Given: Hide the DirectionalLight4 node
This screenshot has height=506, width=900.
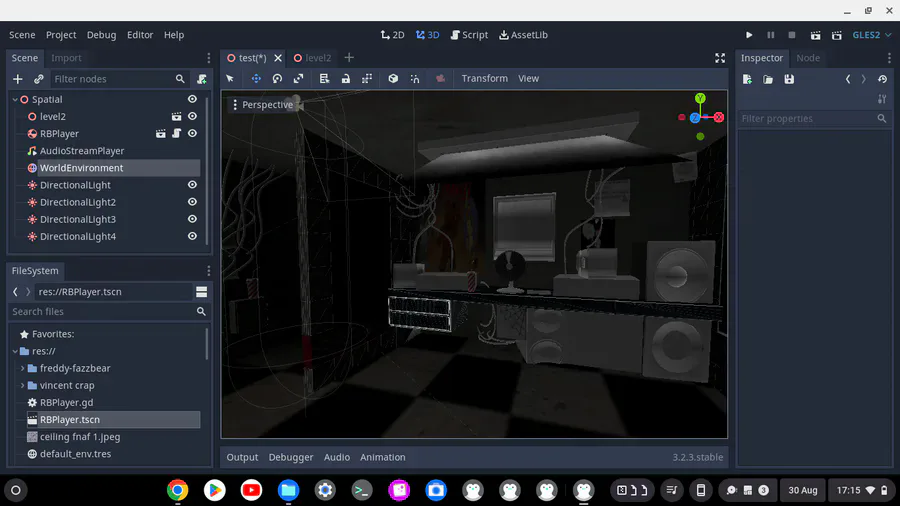Looking at the screenshot, I should click(192, 236).
